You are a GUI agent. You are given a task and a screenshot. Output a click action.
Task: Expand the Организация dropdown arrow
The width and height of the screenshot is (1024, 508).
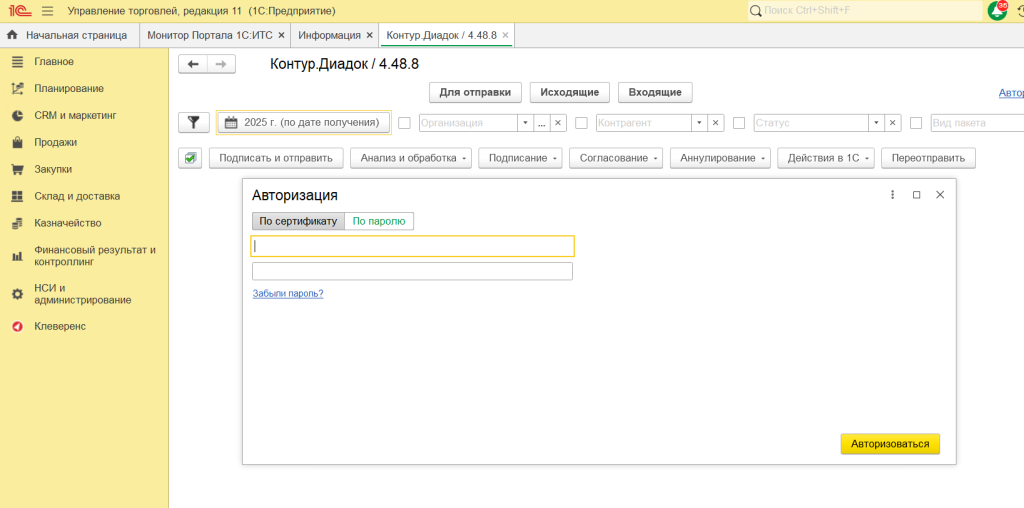pyautogui.click(x=526, y=123)
